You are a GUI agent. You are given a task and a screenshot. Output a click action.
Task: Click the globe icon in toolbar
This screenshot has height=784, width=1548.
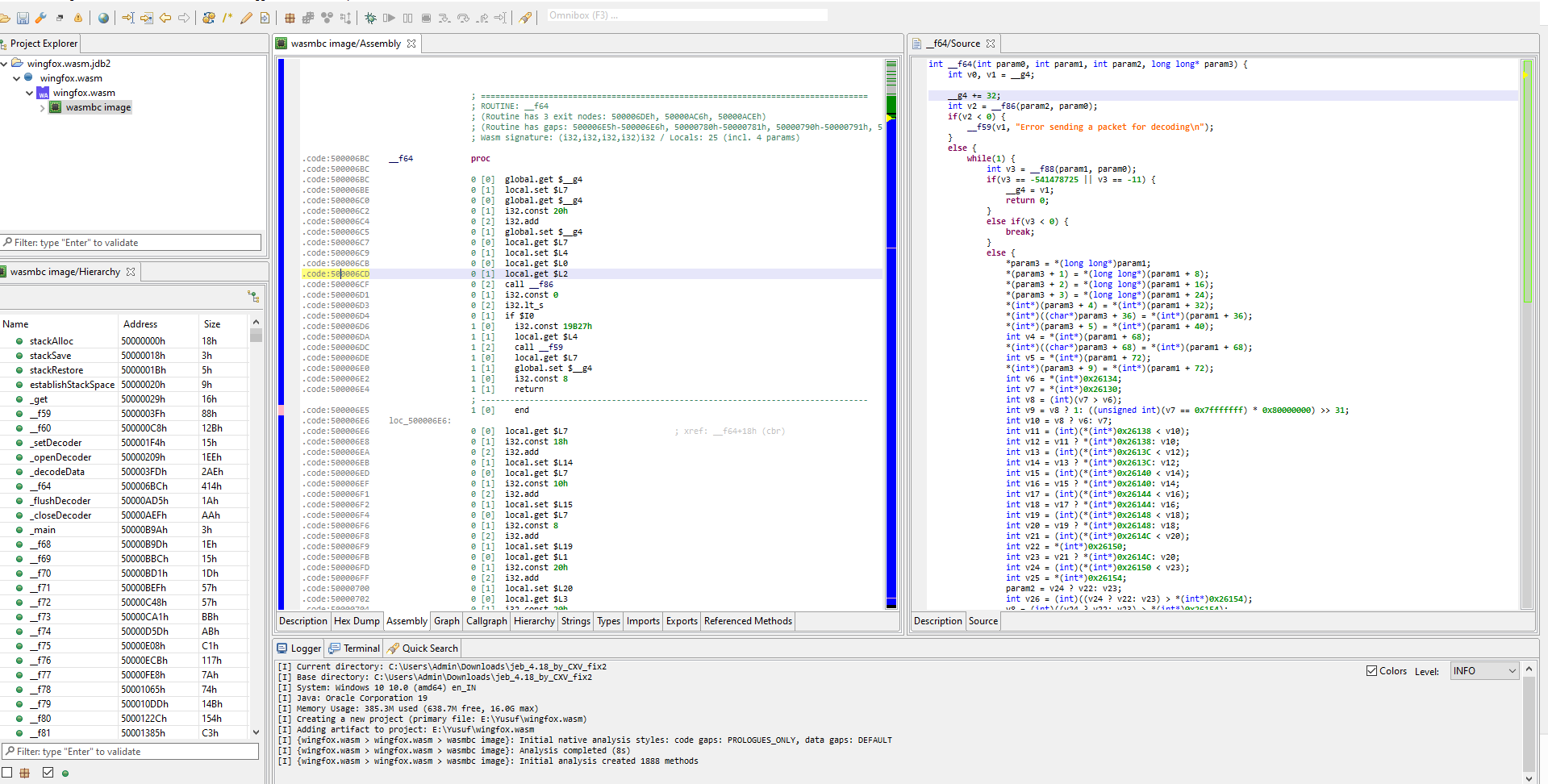pyautogui.click(x=103, y=18)
